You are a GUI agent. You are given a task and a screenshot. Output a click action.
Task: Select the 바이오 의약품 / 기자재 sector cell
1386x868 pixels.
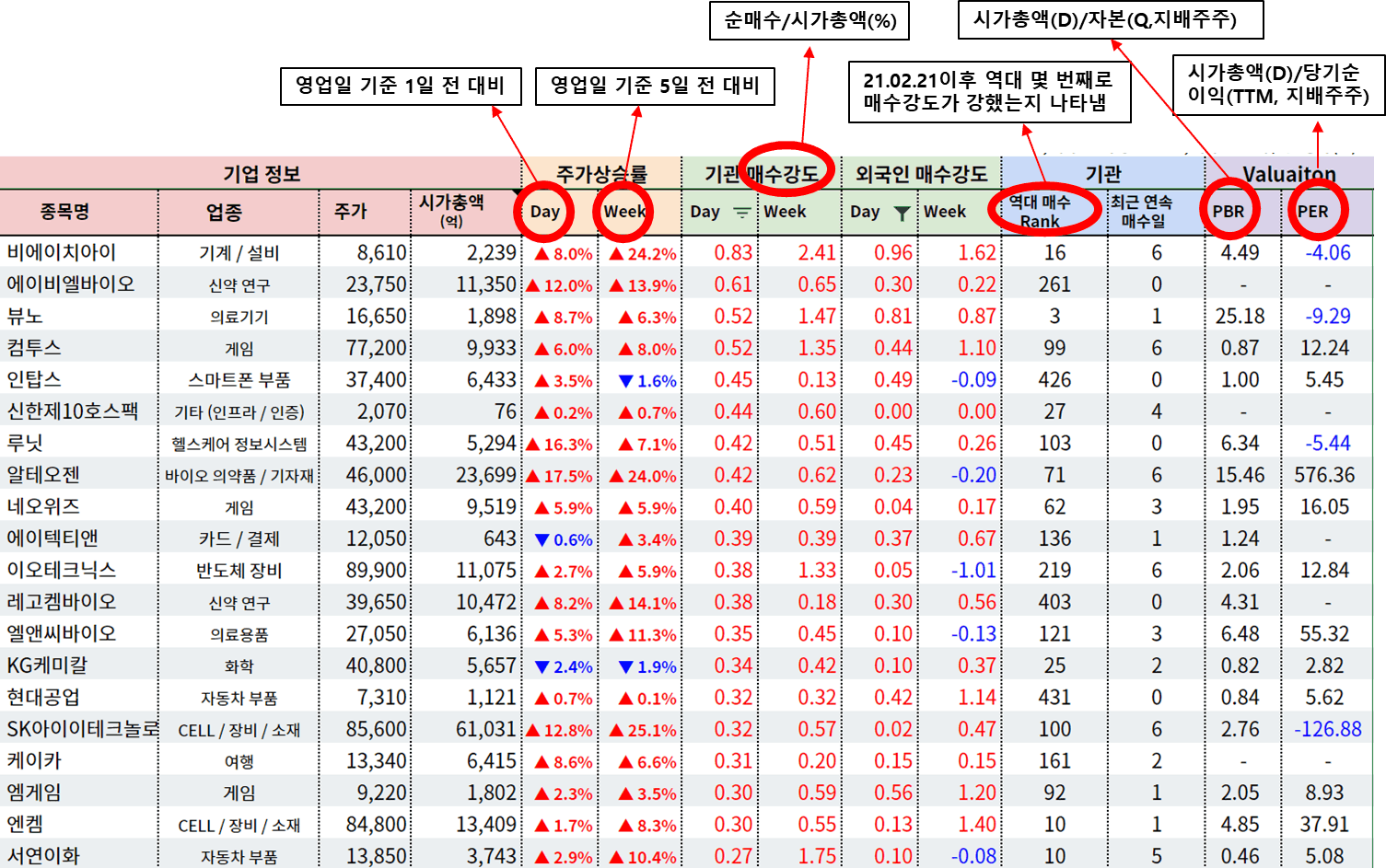[239, 476]
